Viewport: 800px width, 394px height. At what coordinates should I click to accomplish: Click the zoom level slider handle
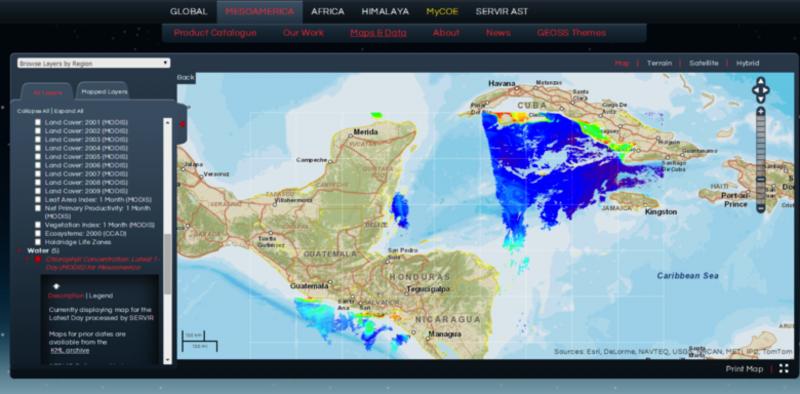[761, 180]
